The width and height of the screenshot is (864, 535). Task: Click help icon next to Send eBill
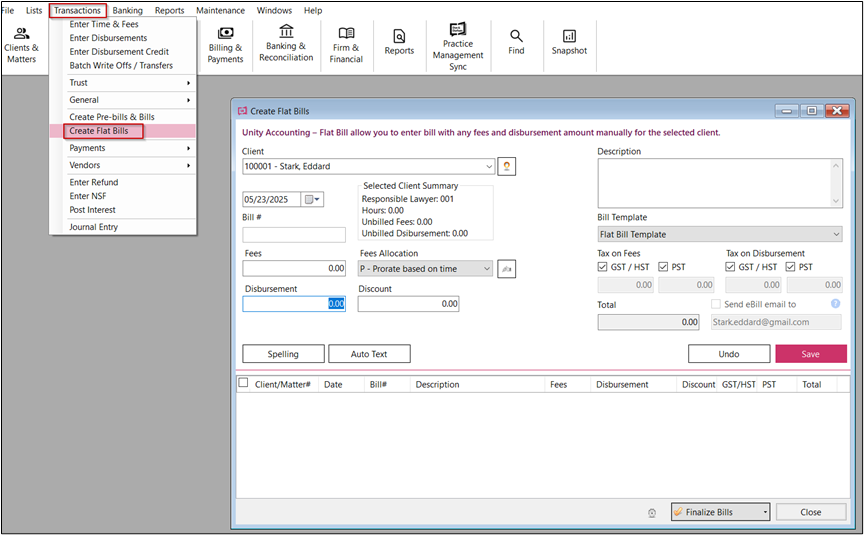[x=835, y=304]
